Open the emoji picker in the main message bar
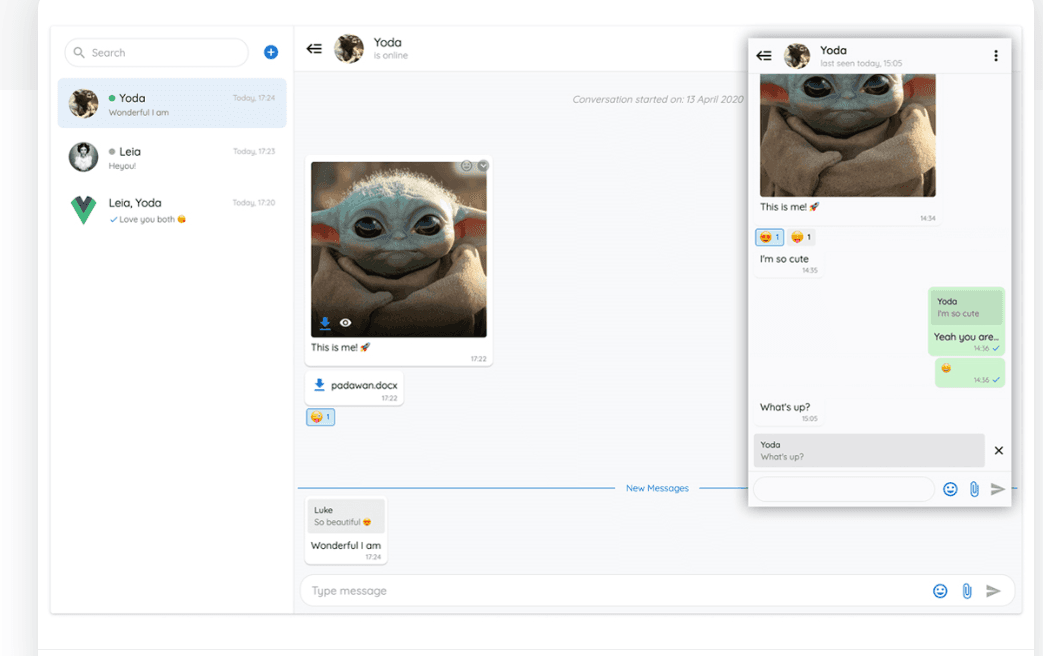The width and height of the screenshot is (1043, 656). 940,590
